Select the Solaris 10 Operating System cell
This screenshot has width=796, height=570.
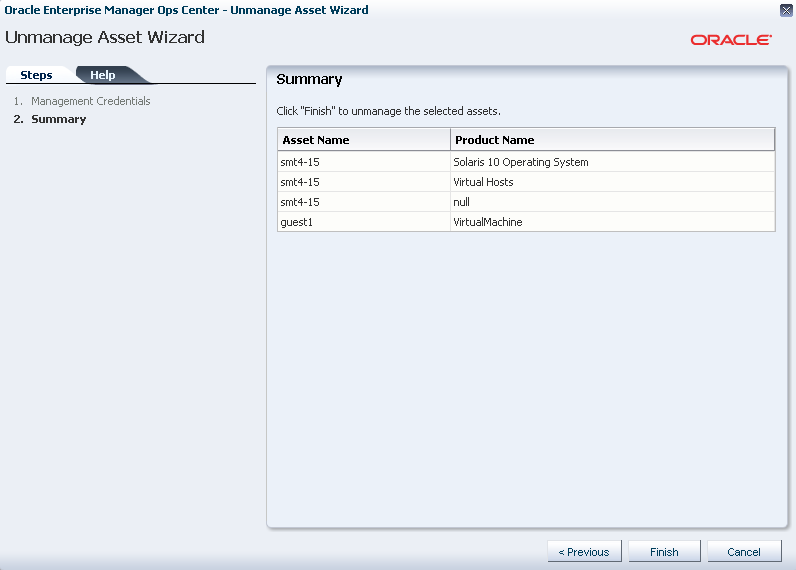[x=612, y=162]
